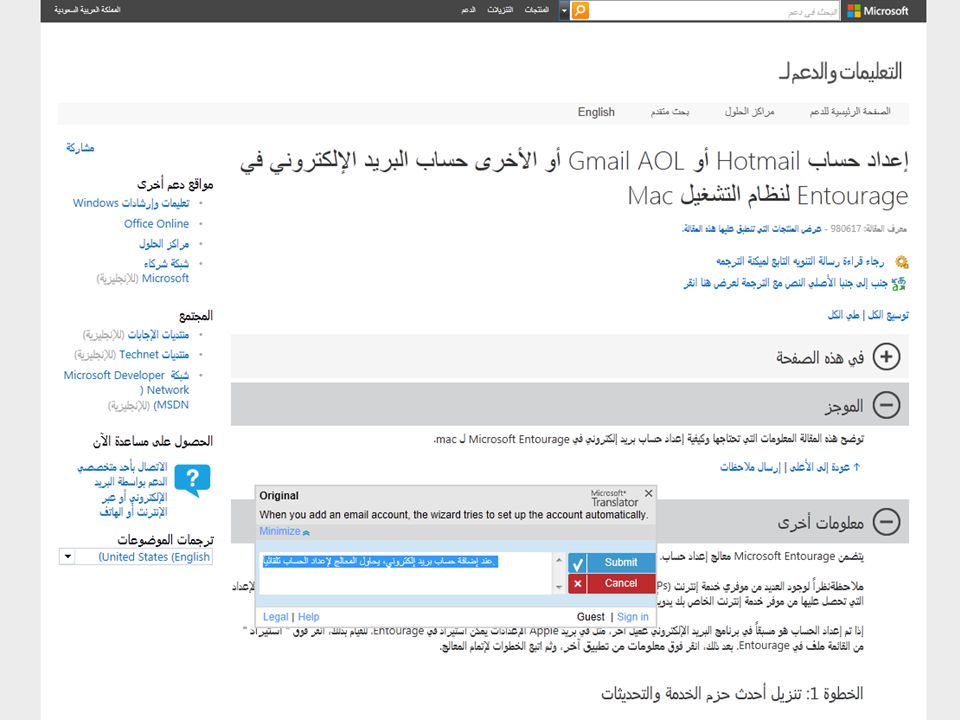The image size is (960, 720).
Task: Close the Microsoft Translator popup
Action: (648, 493)
